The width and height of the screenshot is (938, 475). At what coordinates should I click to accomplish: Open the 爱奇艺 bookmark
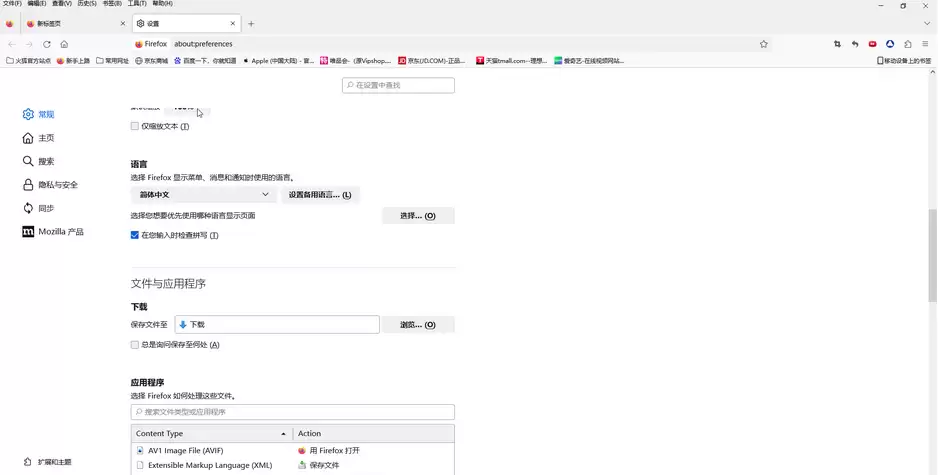[x=589, y=61]
